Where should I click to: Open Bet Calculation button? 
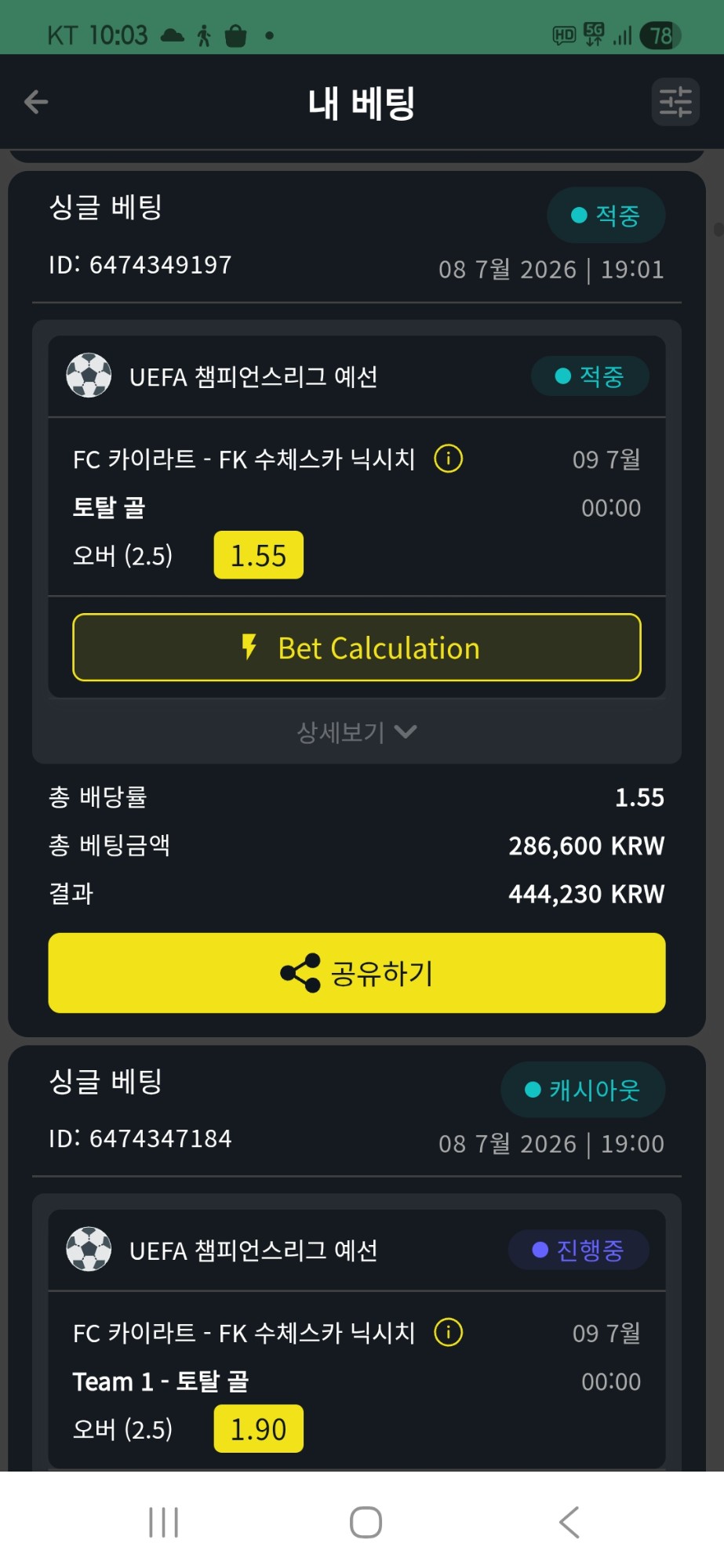tap(357, 648)
